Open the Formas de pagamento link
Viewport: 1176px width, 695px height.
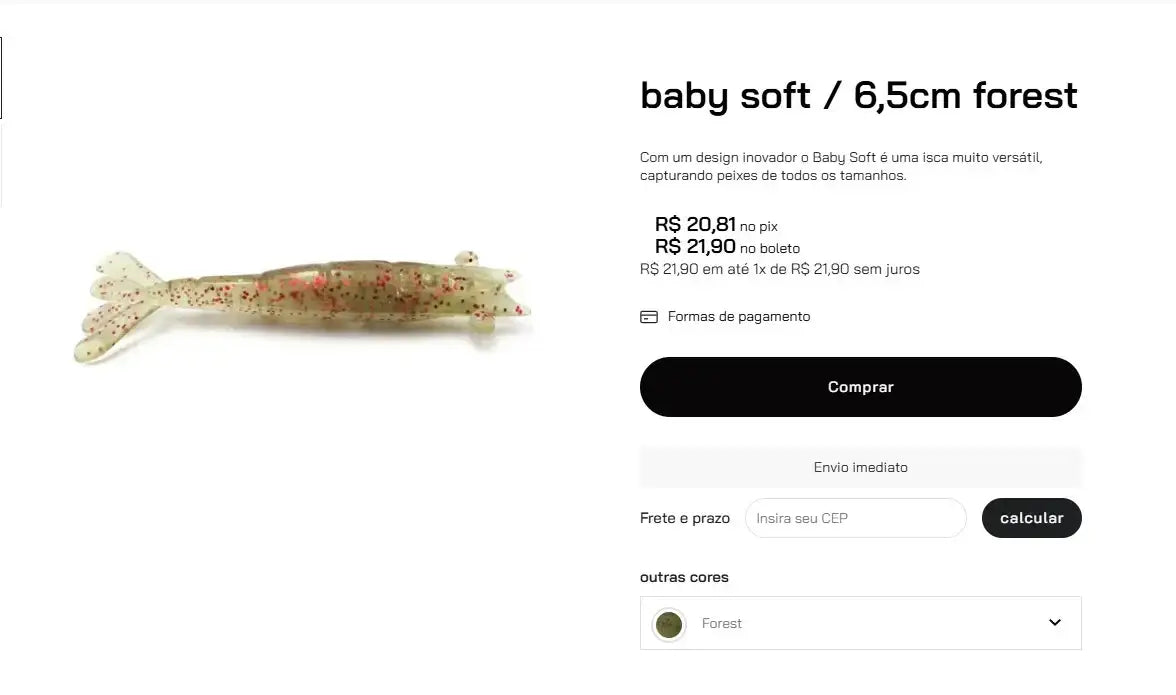pos(739,317)
